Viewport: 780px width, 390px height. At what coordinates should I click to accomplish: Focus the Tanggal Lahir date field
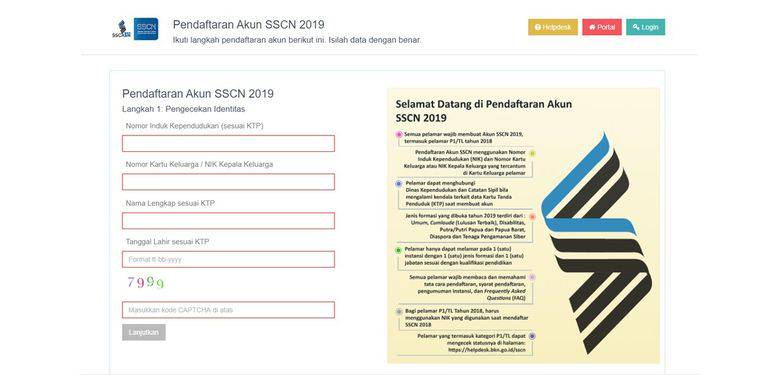click(228, 259)
